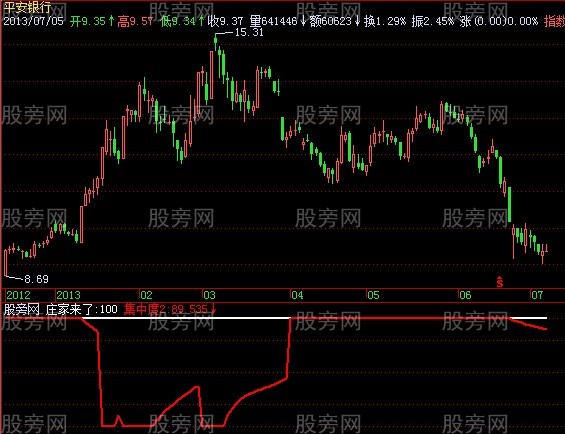Select the 03 month marker on time axis
Screen dimensions: 565x434
pos(209,295)
